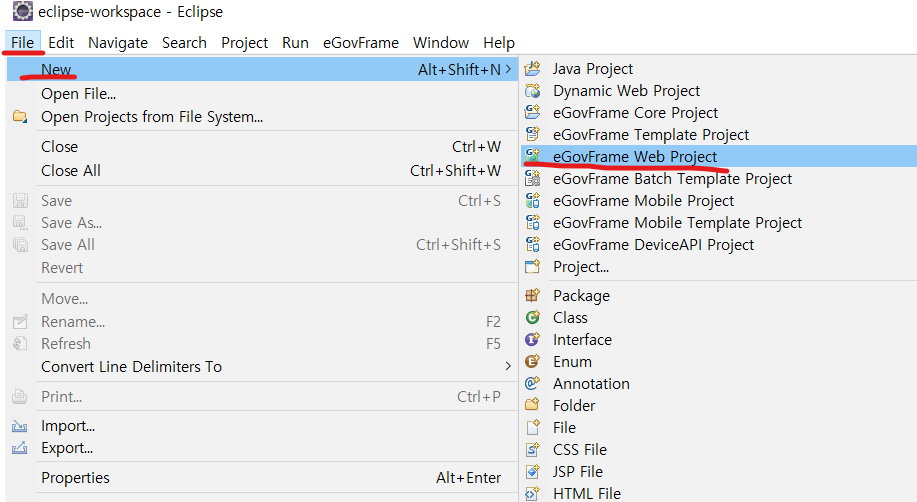This screenshot has height=502, width=917.
Task: Click the Java Project icon
Action: coord(532,69)
